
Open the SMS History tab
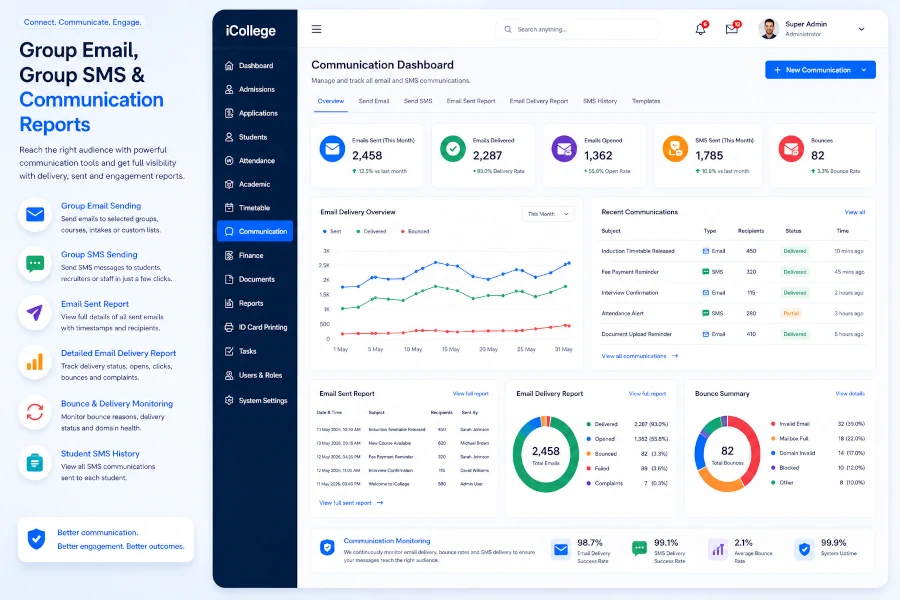[600, 101]
